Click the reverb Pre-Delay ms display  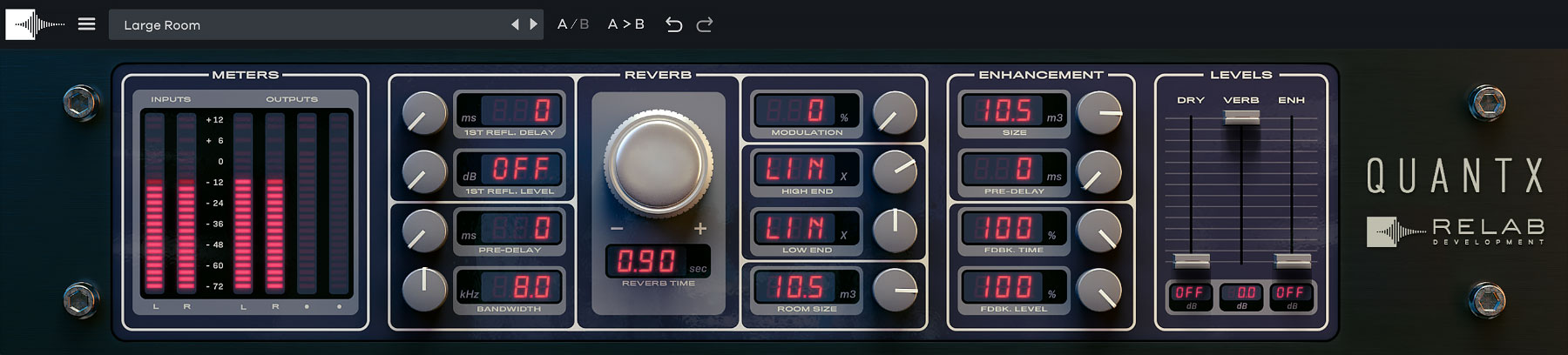click(x=510, y=228)
